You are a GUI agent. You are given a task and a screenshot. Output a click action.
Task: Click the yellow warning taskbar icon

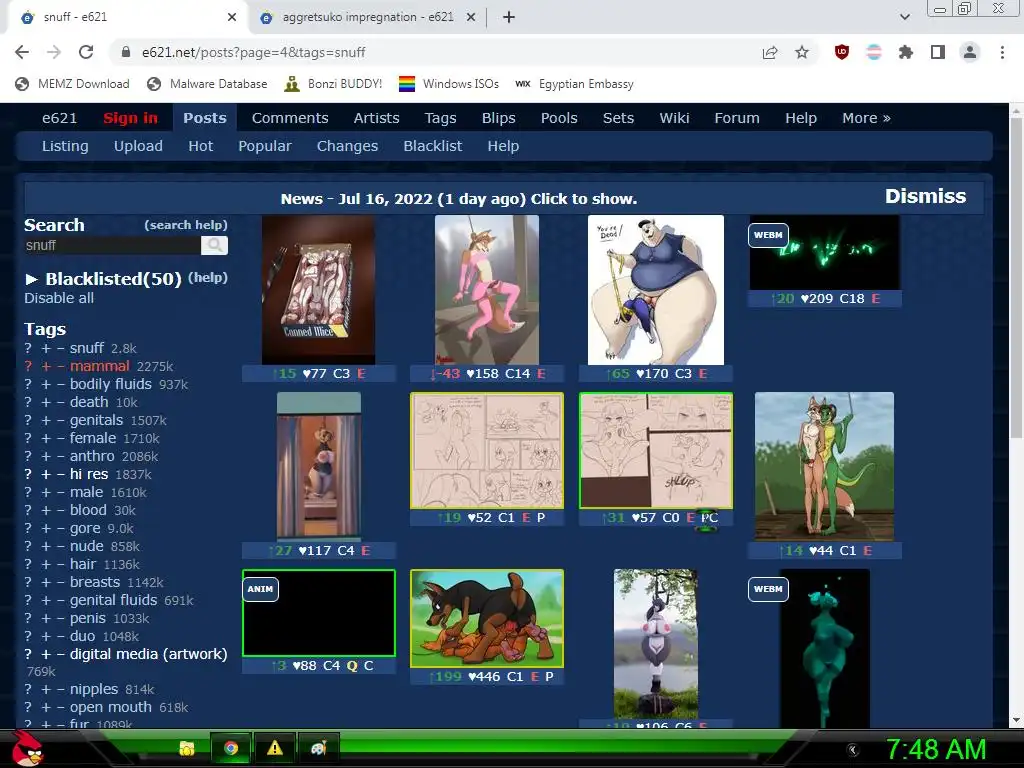pyautogui.click(x=275, y=748)
